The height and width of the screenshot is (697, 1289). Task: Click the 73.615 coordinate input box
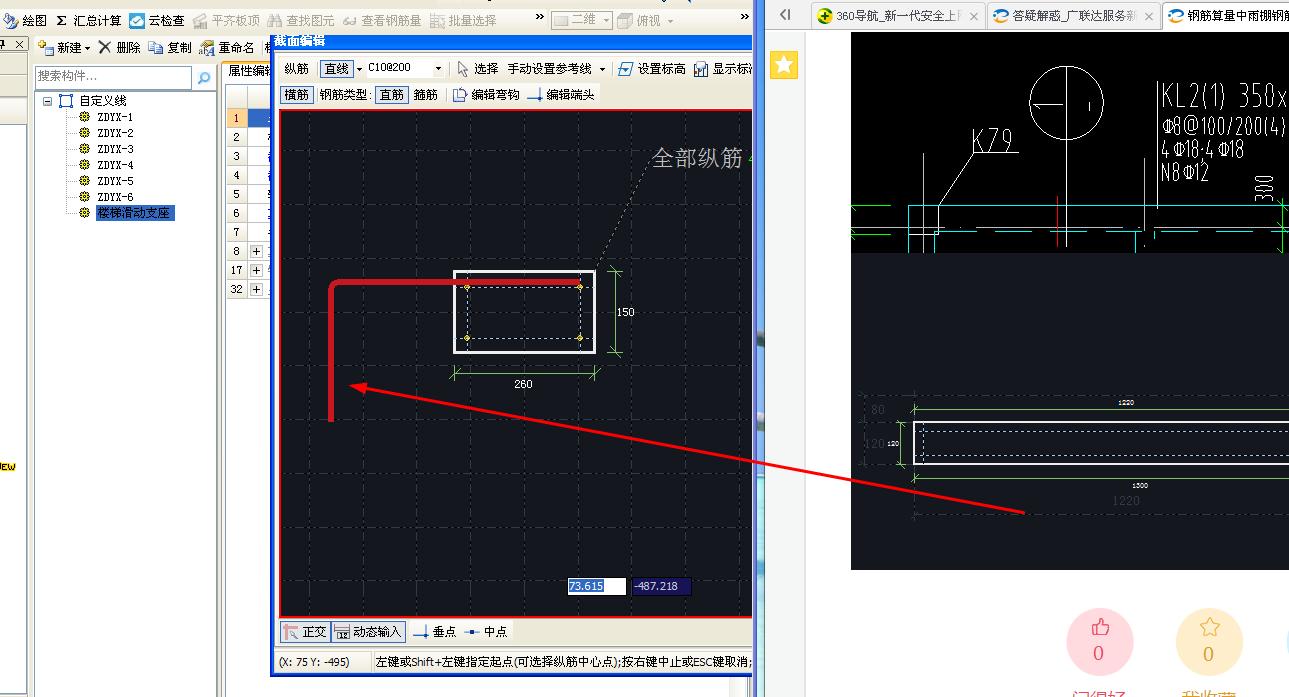click(x=597, y=587)
